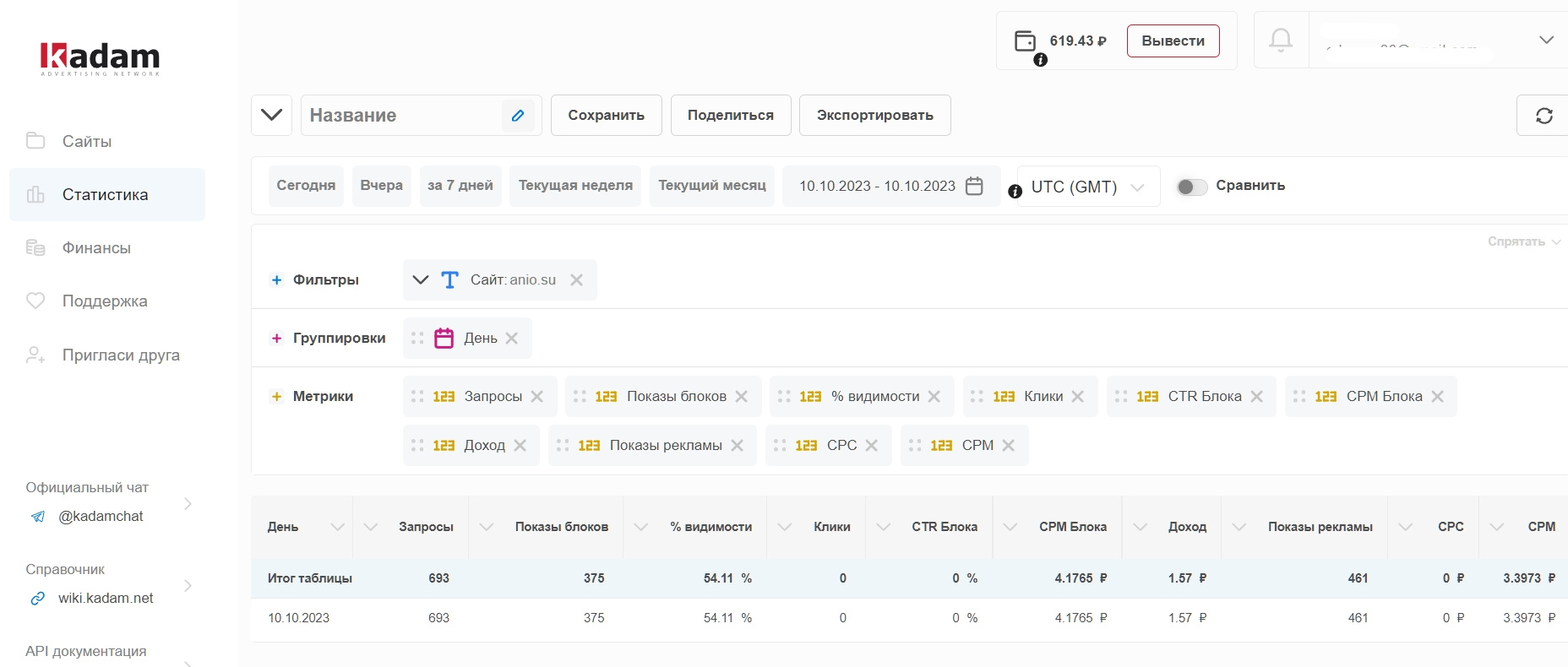Expand the user account menu chevron
This screenshot has width=1568, height=667.
[x=1546, y=40]
